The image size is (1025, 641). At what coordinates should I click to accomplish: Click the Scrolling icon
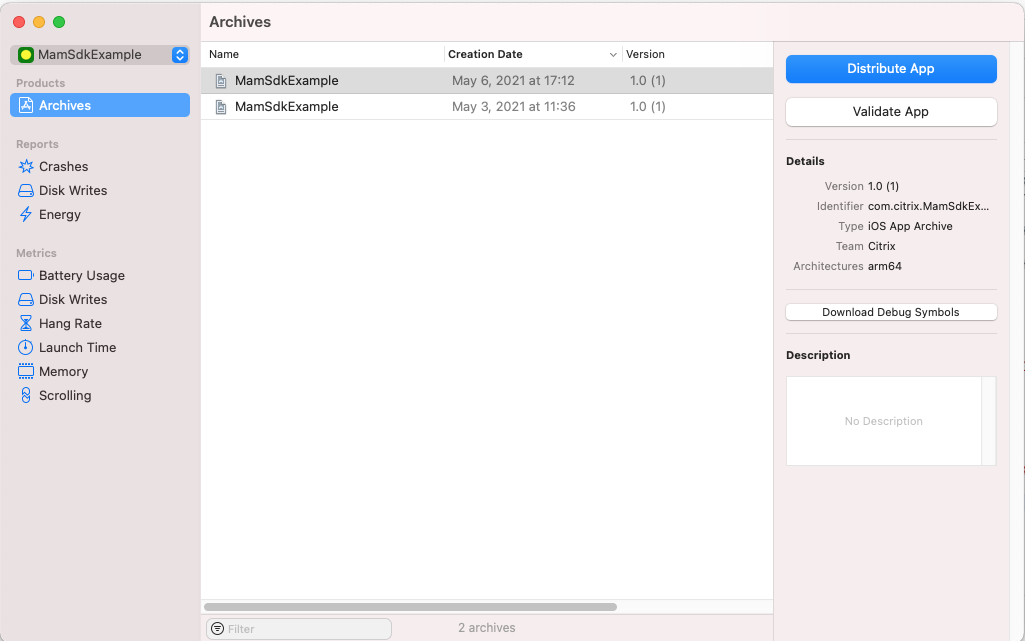[x=26, y=395]
